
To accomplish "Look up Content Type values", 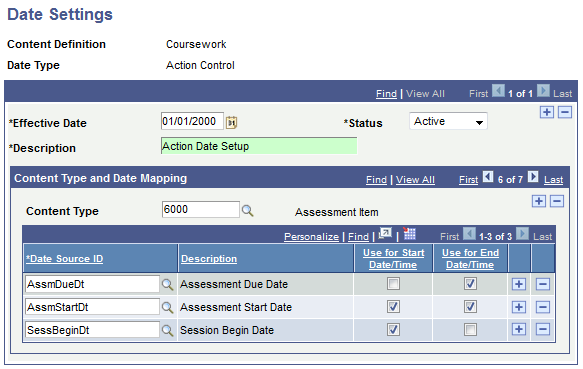I will (x=247, y=211).
